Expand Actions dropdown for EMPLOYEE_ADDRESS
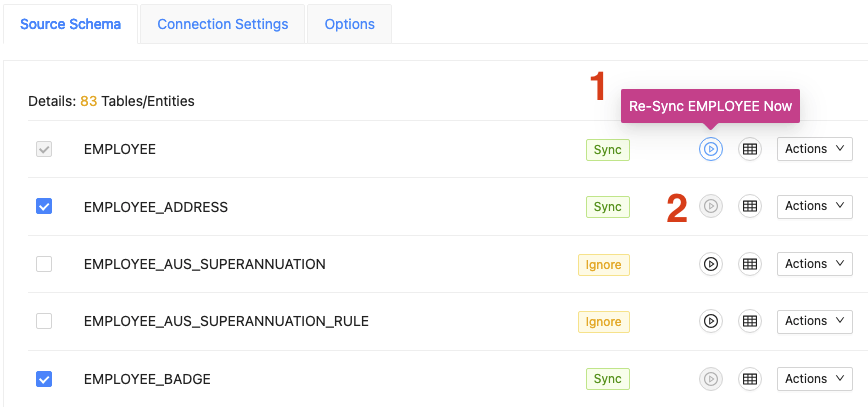Image resolution: width=868 pixels, height=407 pixels. pyautogui.click(x=814, y=207)
